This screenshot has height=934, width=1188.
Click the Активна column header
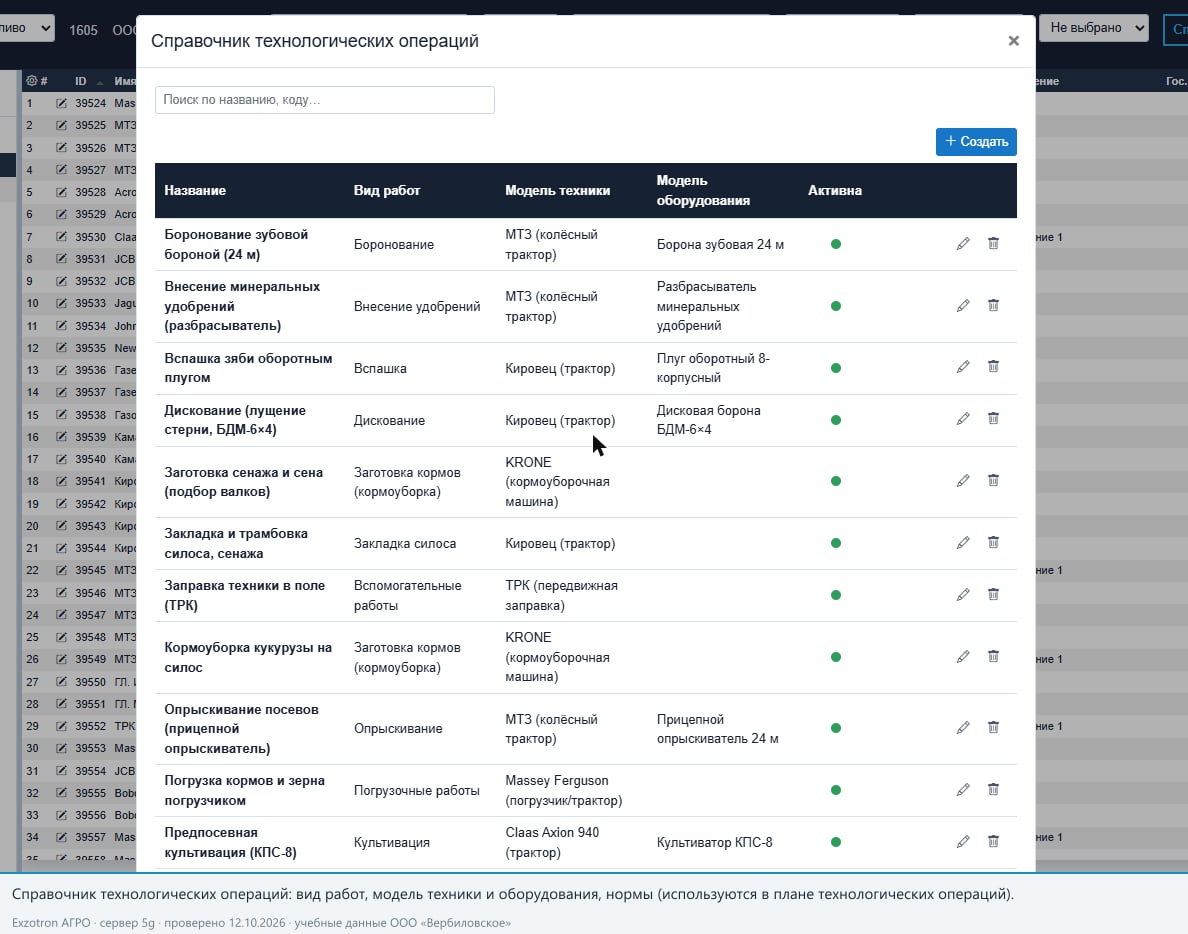835,191
